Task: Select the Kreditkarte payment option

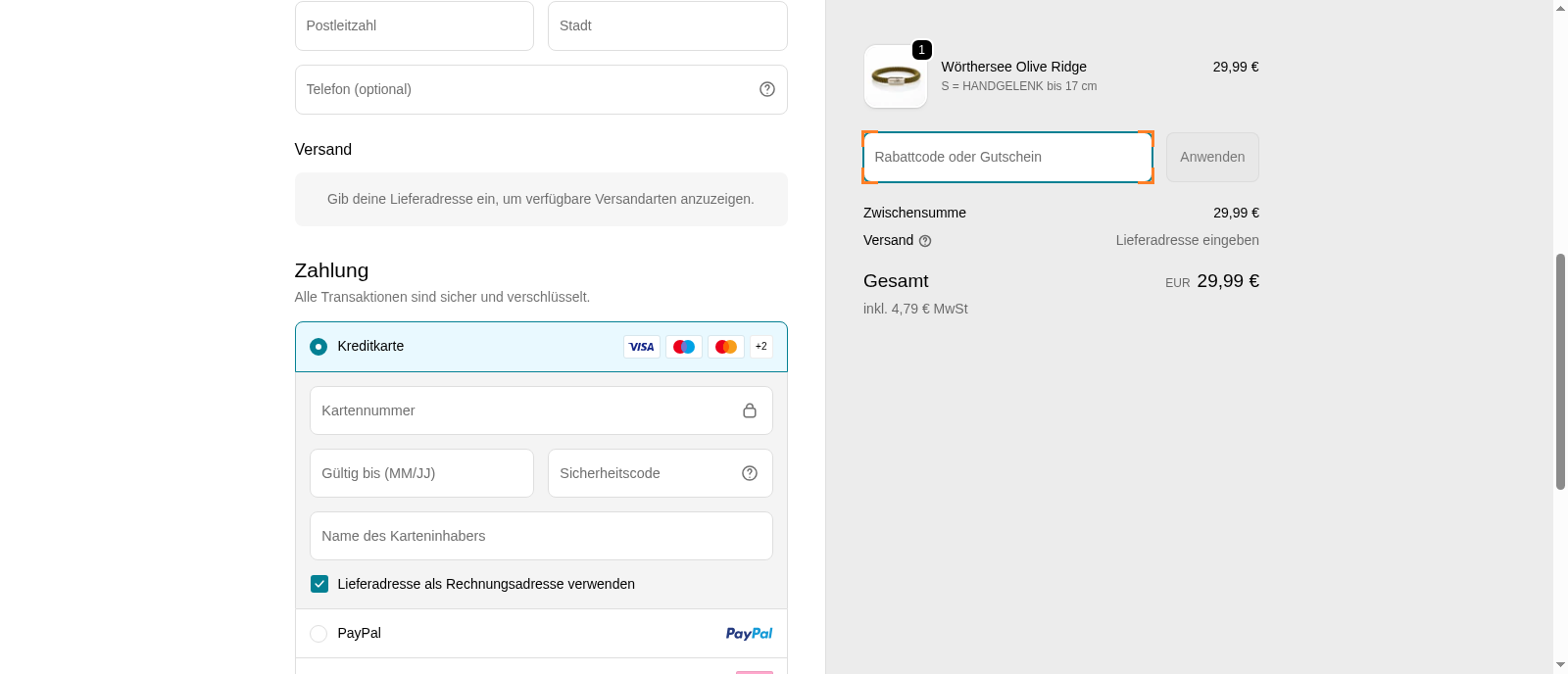Action: pos(318,347)
